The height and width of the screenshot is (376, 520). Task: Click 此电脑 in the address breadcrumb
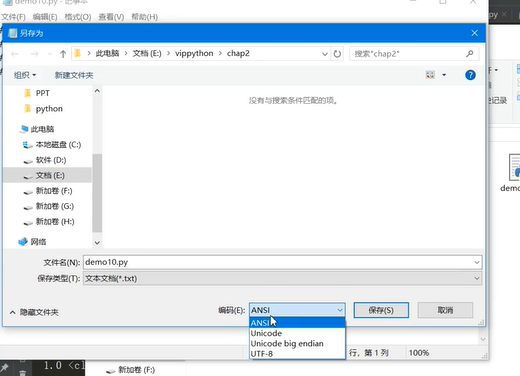tap(107, 54)
